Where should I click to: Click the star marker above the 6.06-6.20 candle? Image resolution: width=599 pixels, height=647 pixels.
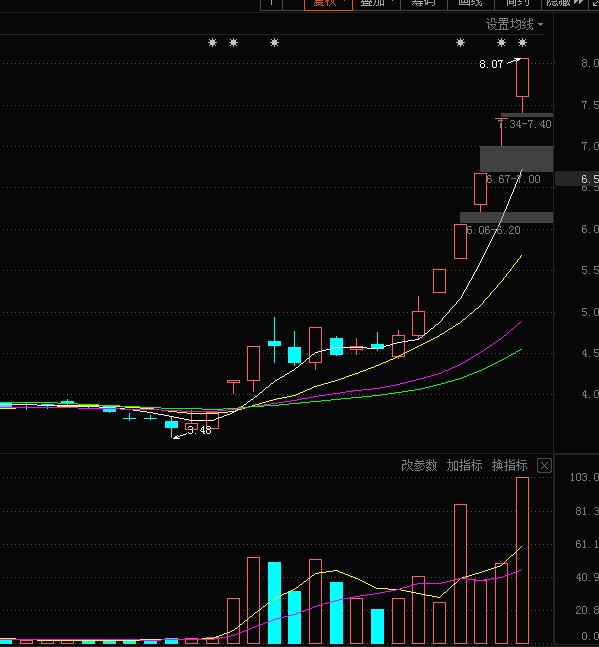[x=460, y=43]
